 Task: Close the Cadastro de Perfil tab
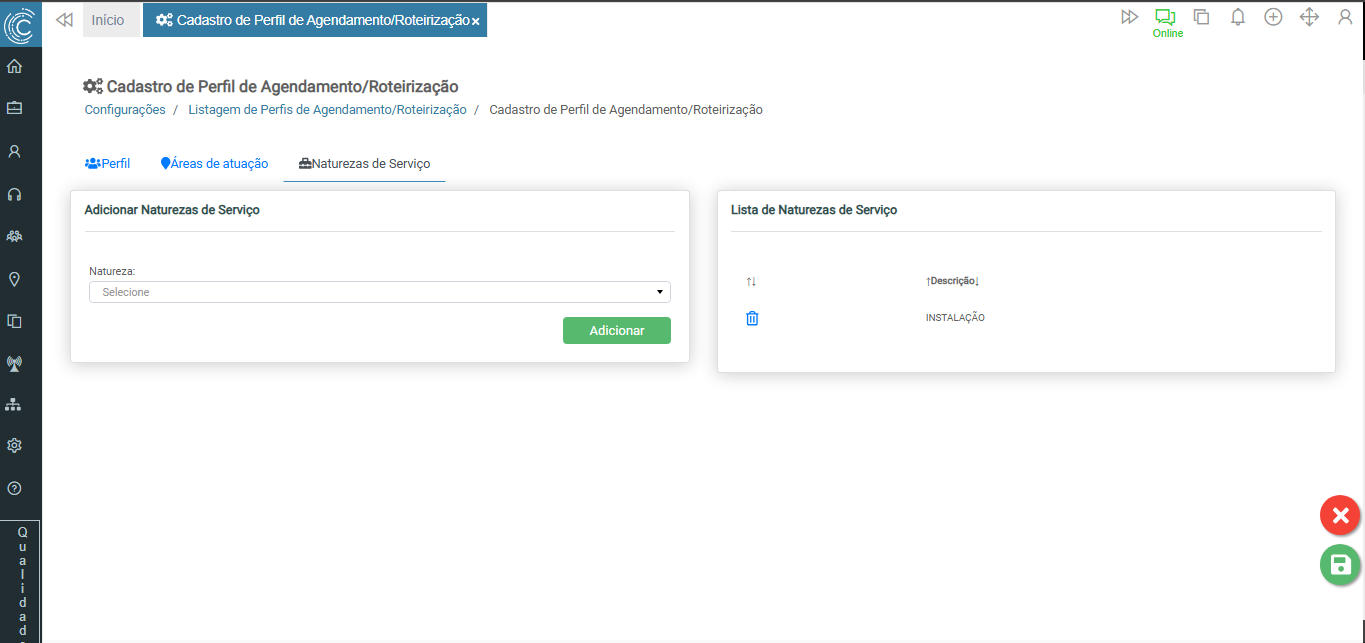coord(476,21)
